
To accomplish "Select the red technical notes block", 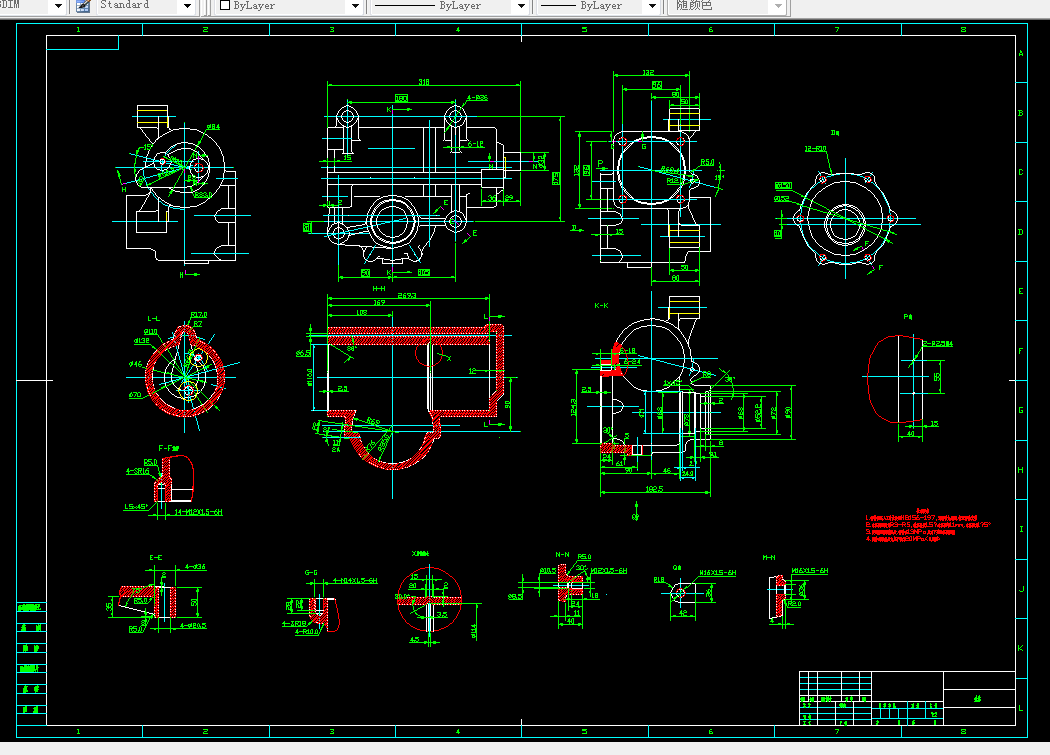I will tap(927, 526).
